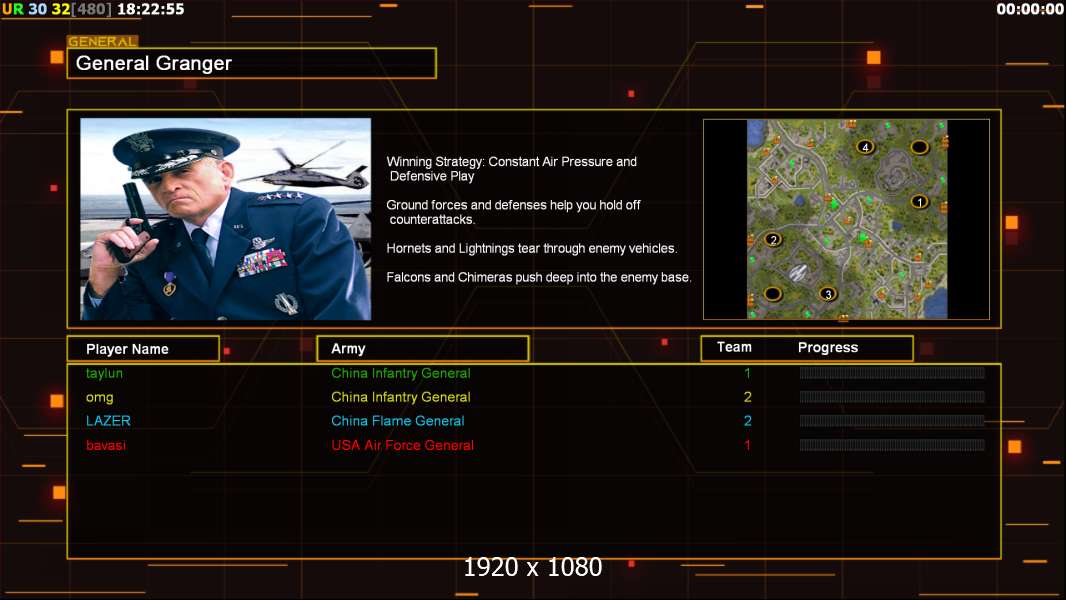Select the Player Name column header

(x=143, y=349)
